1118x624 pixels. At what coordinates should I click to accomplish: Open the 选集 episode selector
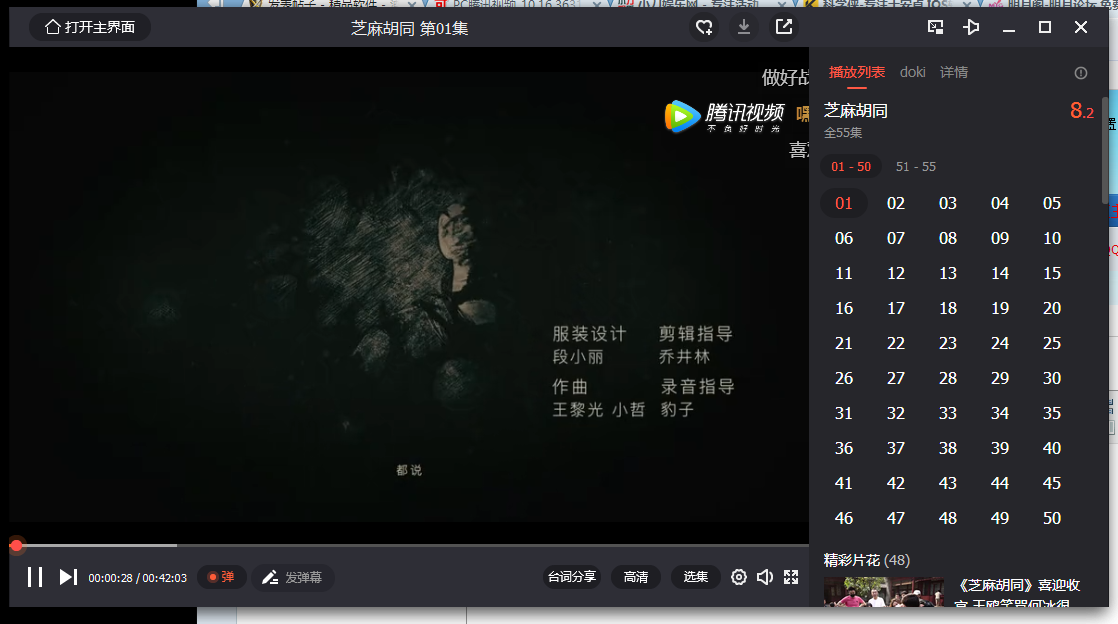click(x=695, y=577)
